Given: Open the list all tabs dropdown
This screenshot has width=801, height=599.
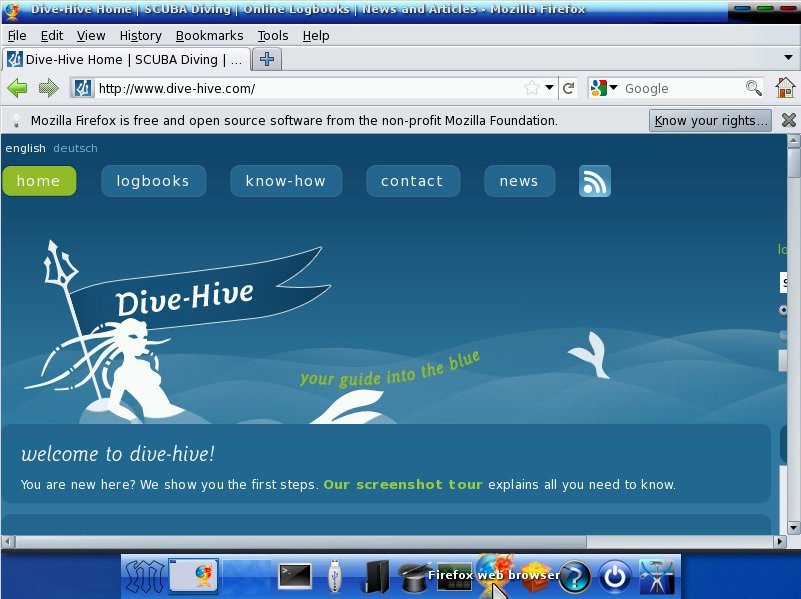Looking at the screenshot, I should point(788,57).
